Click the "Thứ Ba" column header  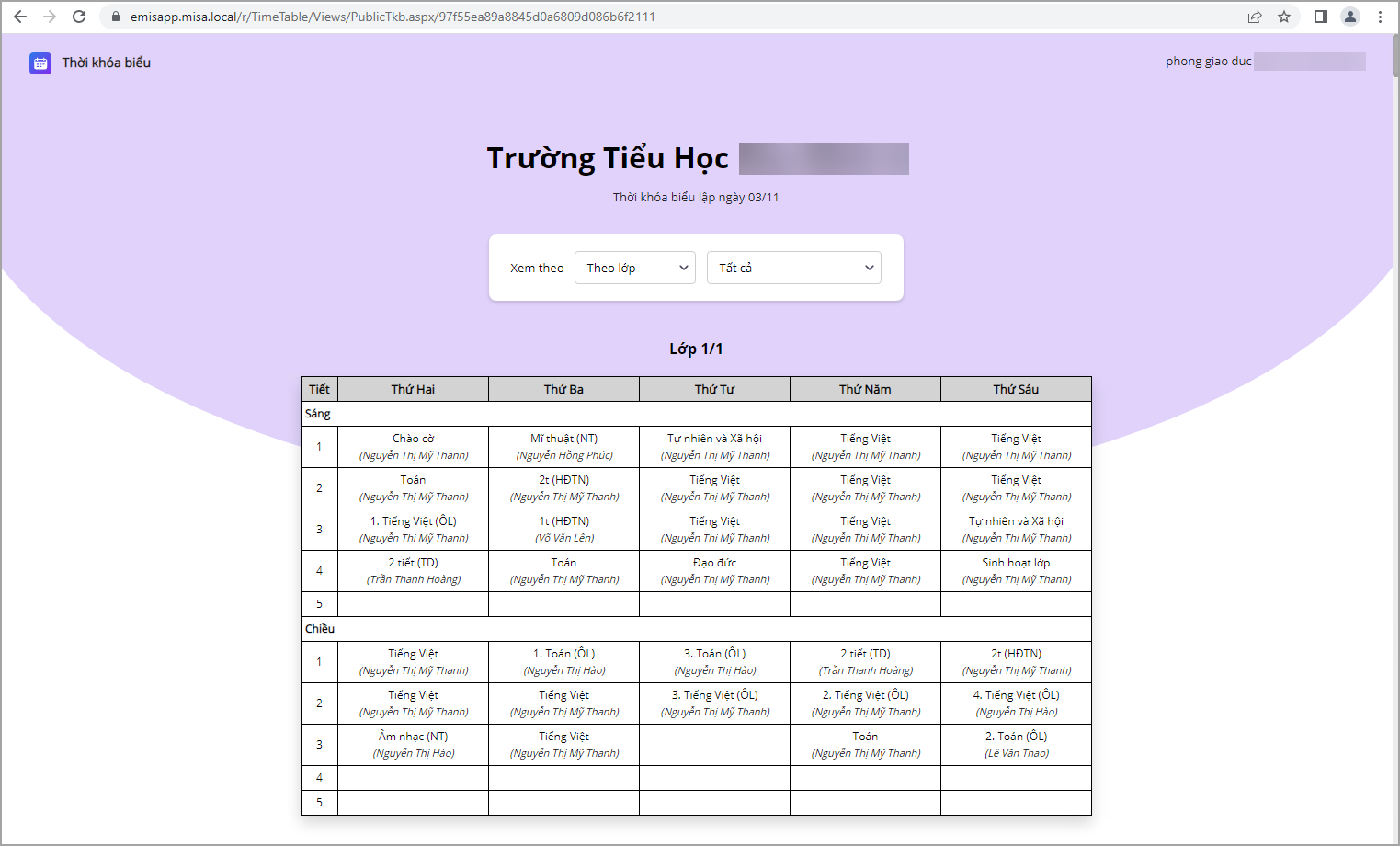click(563, 389)
